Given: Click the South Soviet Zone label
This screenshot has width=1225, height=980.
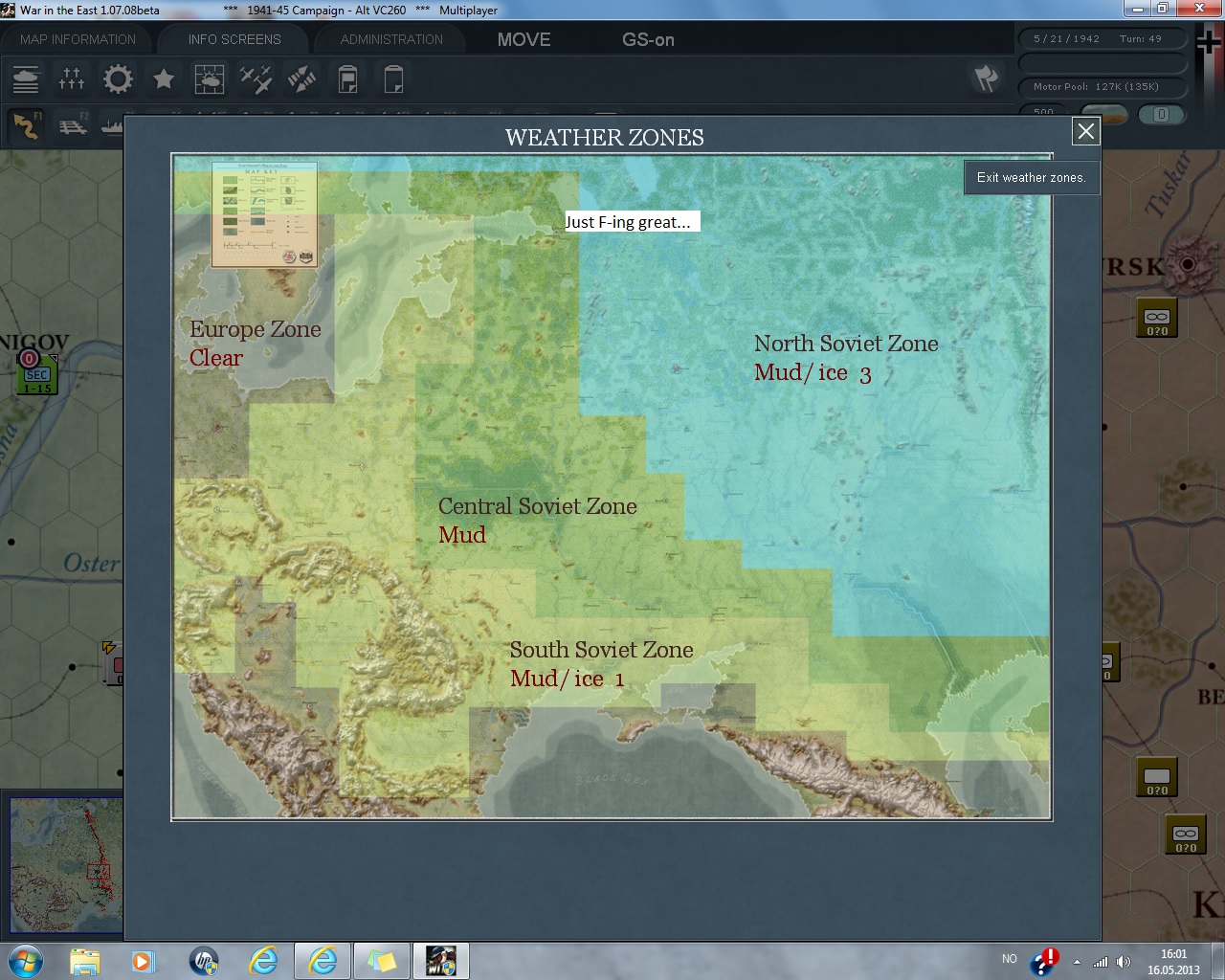Looking at the screenshot, I should (602, 650).
